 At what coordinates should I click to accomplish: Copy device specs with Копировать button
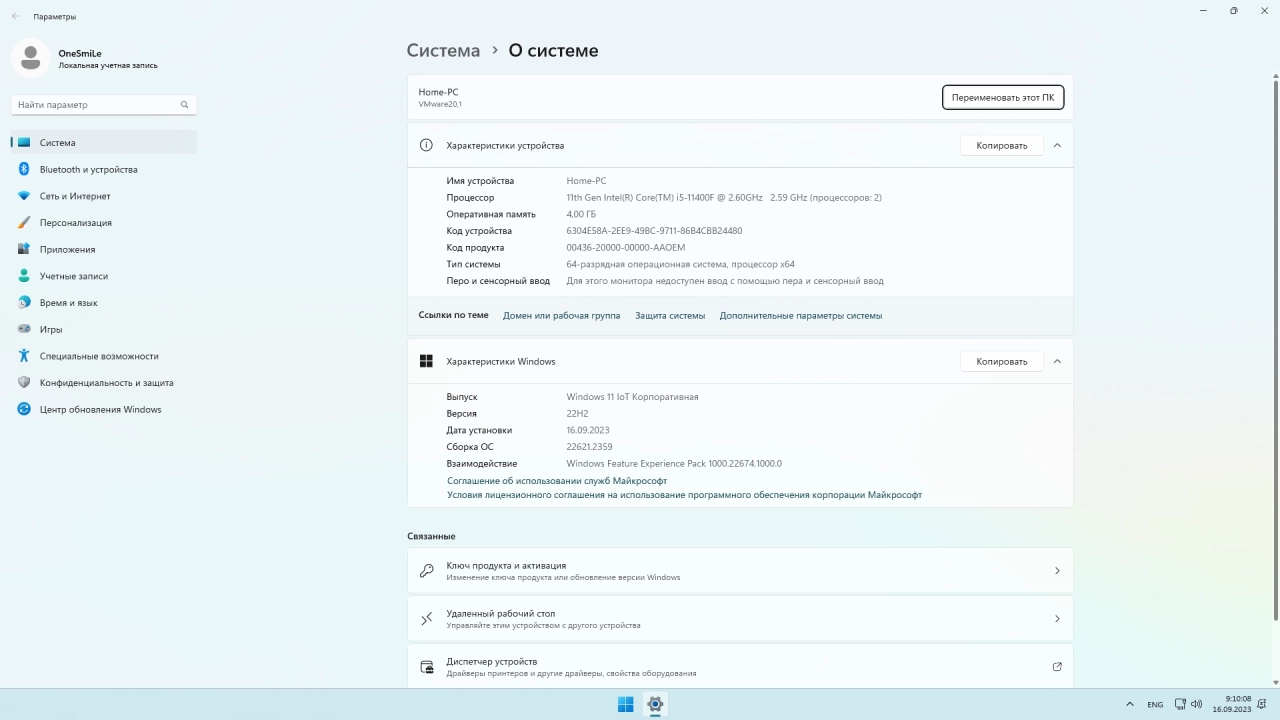tap(1002, 145)
